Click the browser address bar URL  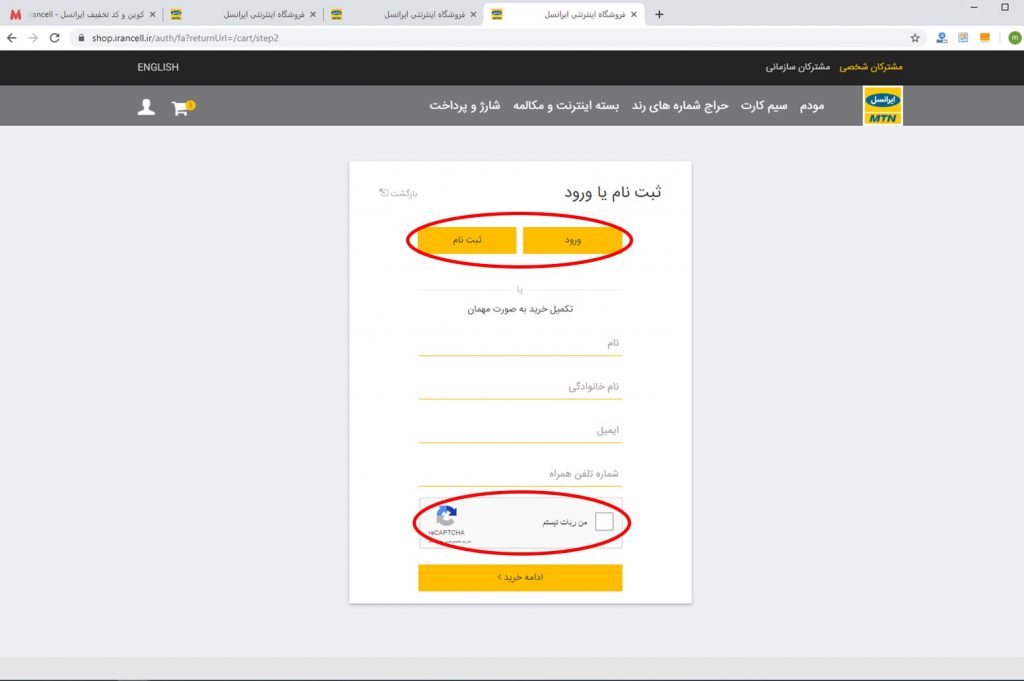point(185,38)
